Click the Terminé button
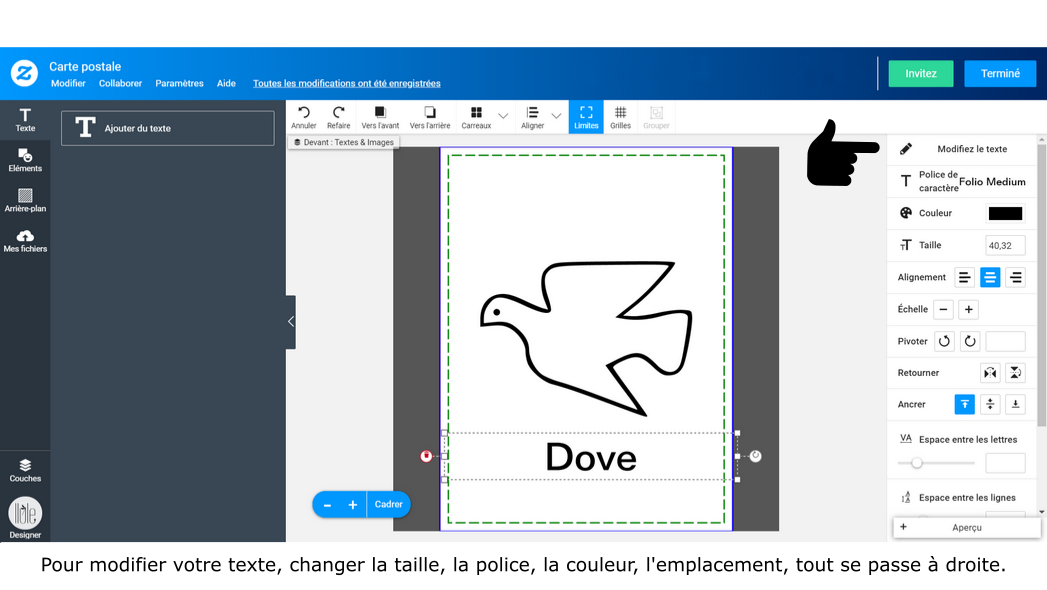Viewport: 1047px width, 590px height. click(x=1000, y=73)
